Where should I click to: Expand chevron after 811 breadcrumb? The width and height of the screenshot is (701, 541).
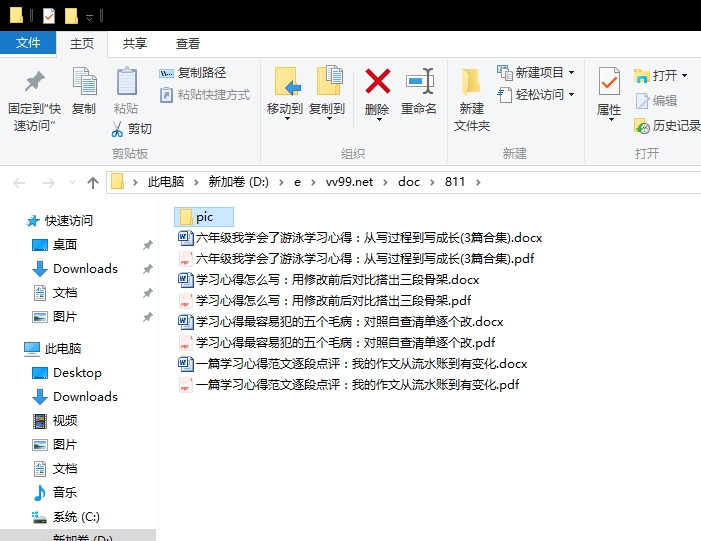coord(478,182)
